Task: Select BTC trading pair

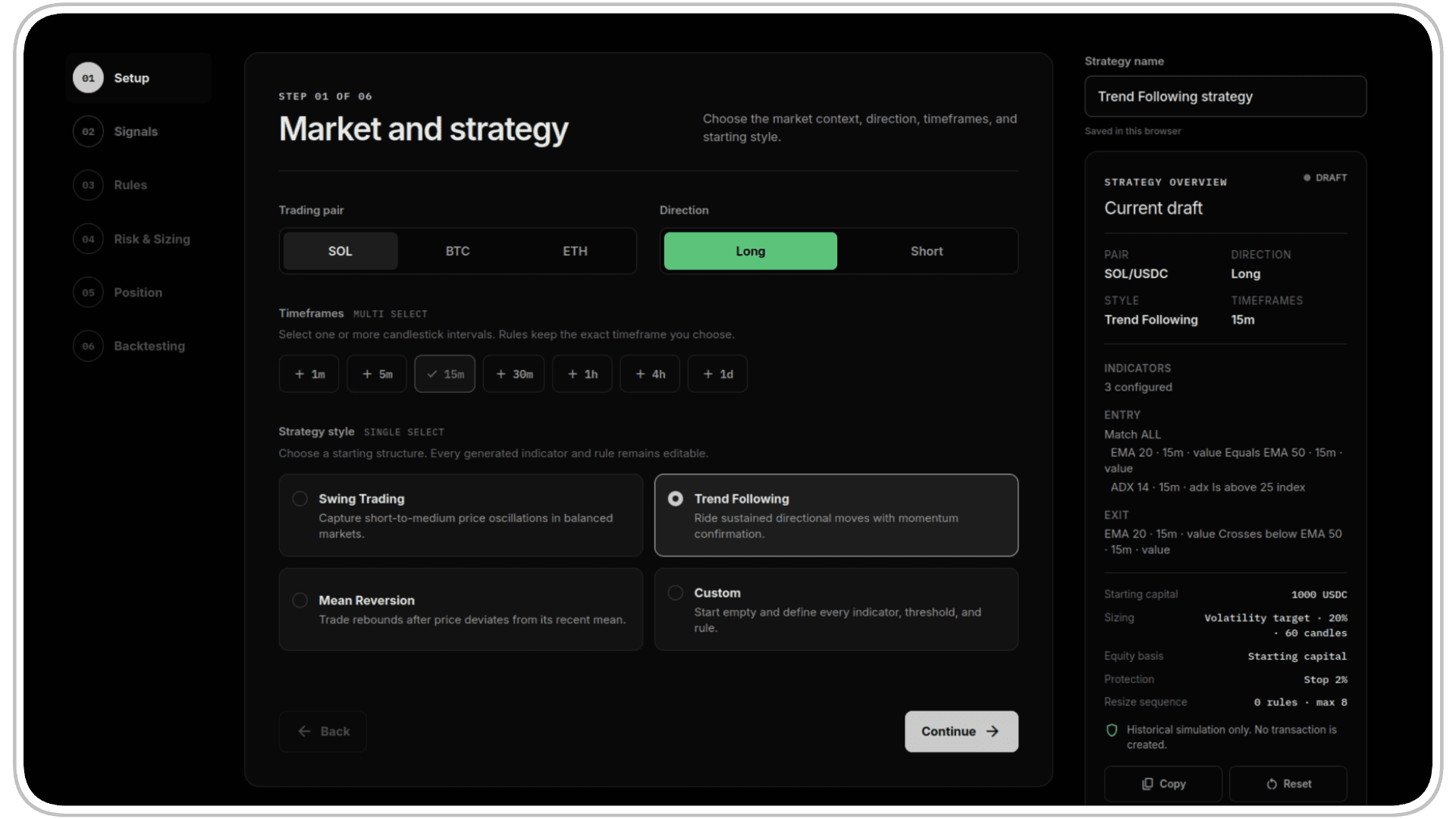Action: pyautogui.click(x=457, y=251)
